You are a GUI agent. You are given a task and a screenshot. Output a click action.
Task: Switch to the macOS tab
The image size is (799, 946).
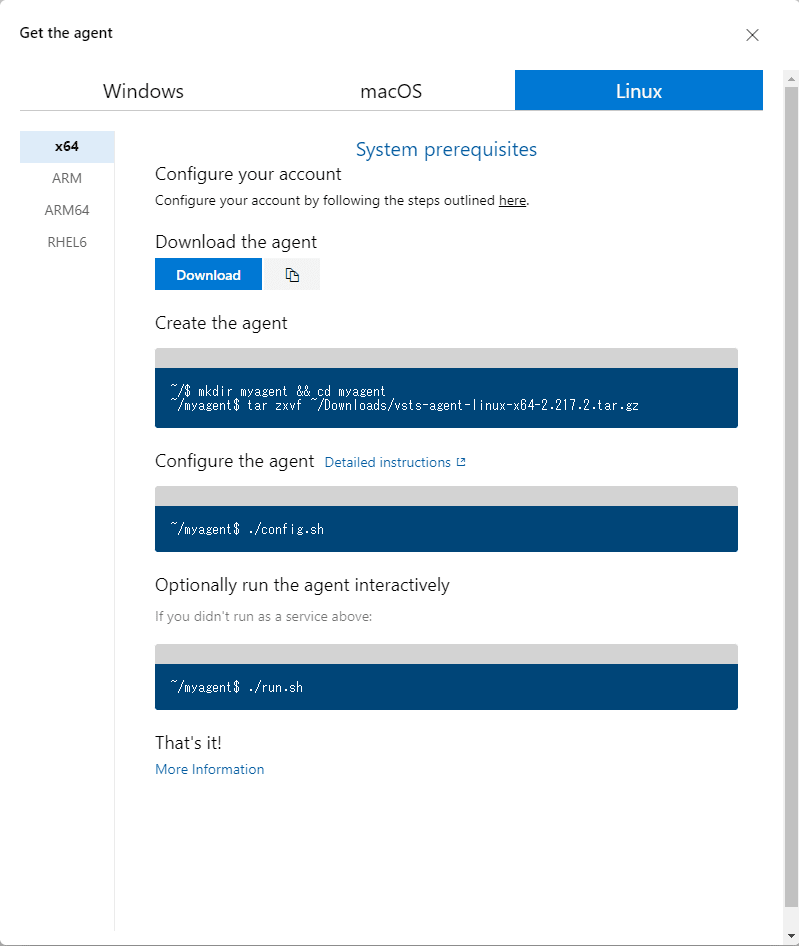[391, 90]
